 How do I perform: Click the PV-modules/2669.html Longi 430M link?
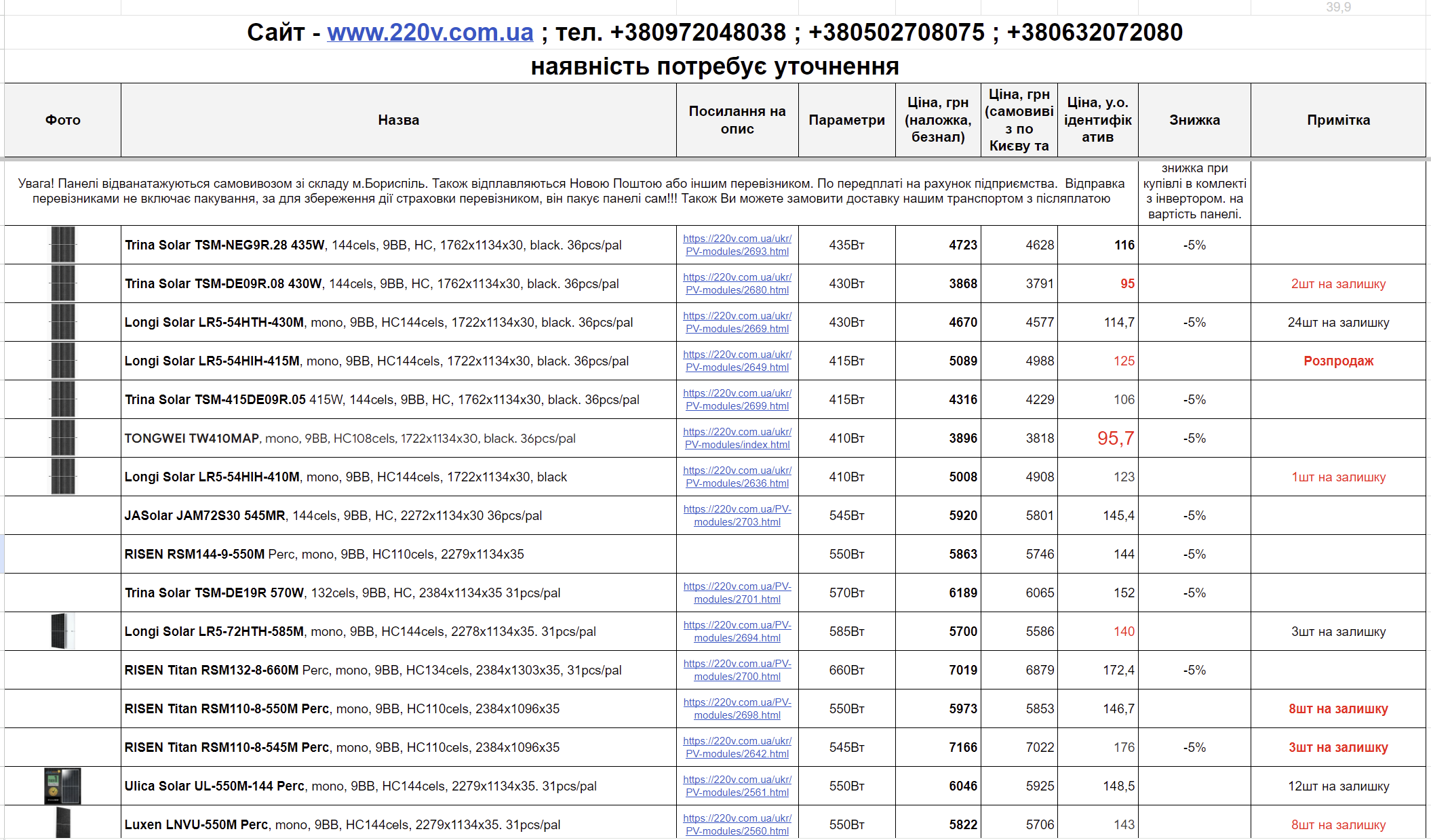click(737, 322)
